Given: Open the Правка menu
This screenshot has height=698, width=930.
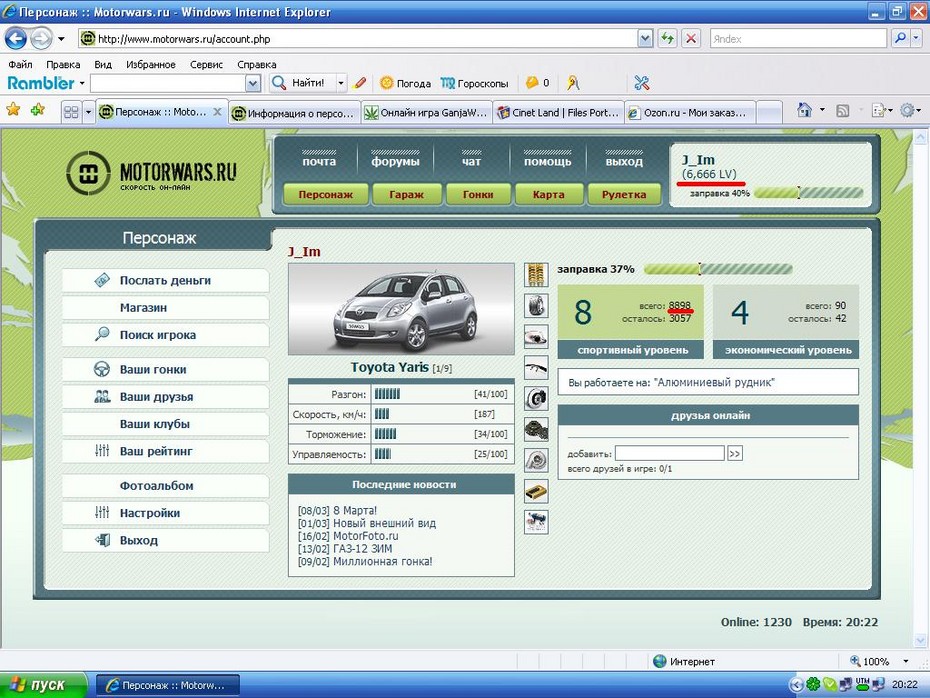Looking at the screenshot, I should (x=63, y=65).
